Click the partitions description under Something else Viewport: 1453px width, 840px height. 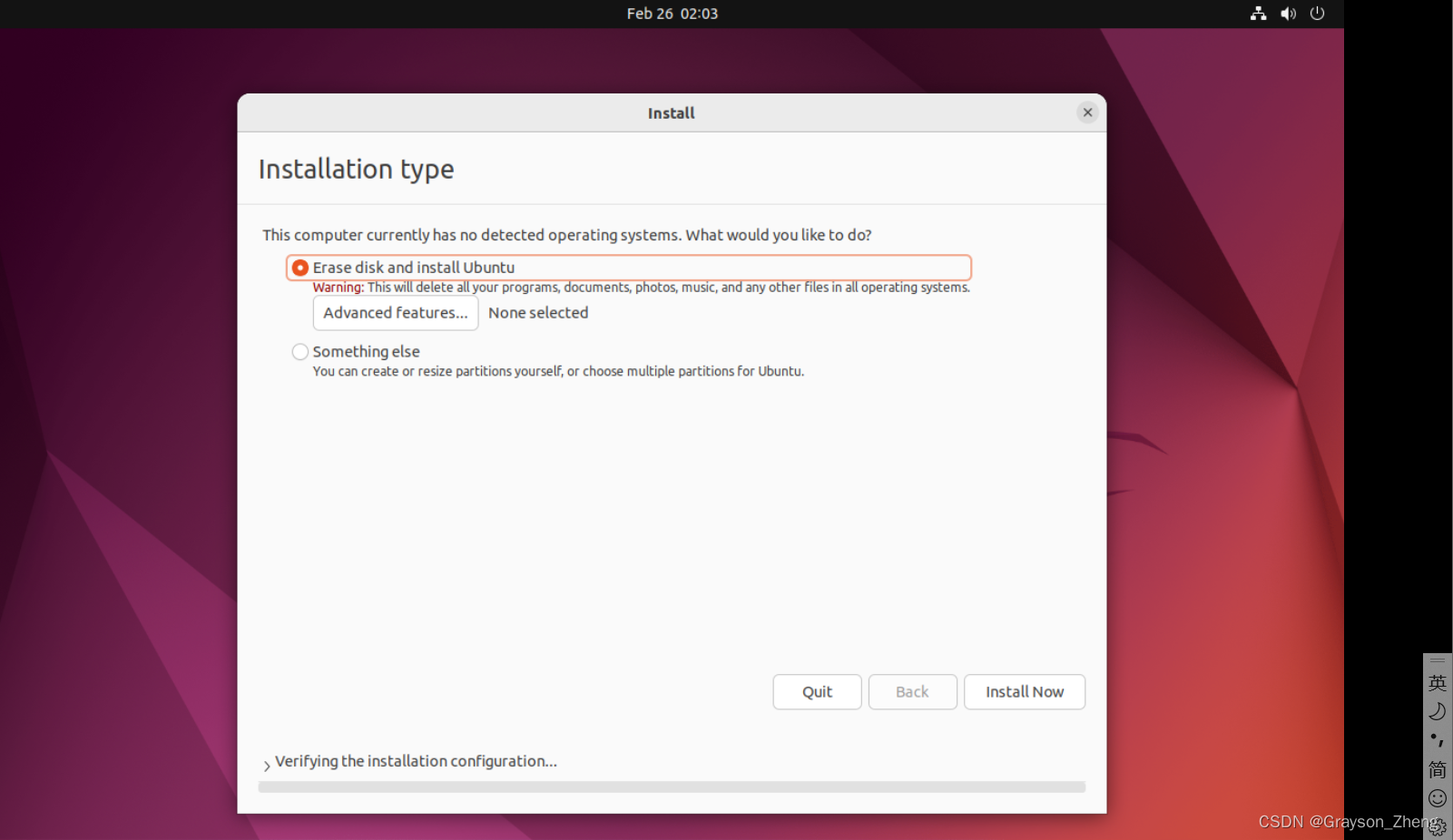tap(558, 372)
